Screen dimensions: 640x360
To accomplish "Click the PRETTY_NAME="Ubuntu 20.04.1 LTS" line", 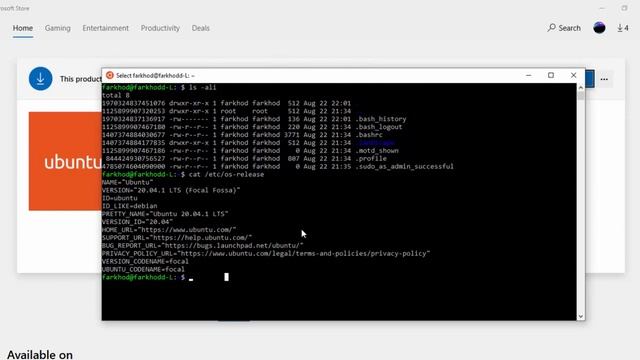I will coord(165,214).
